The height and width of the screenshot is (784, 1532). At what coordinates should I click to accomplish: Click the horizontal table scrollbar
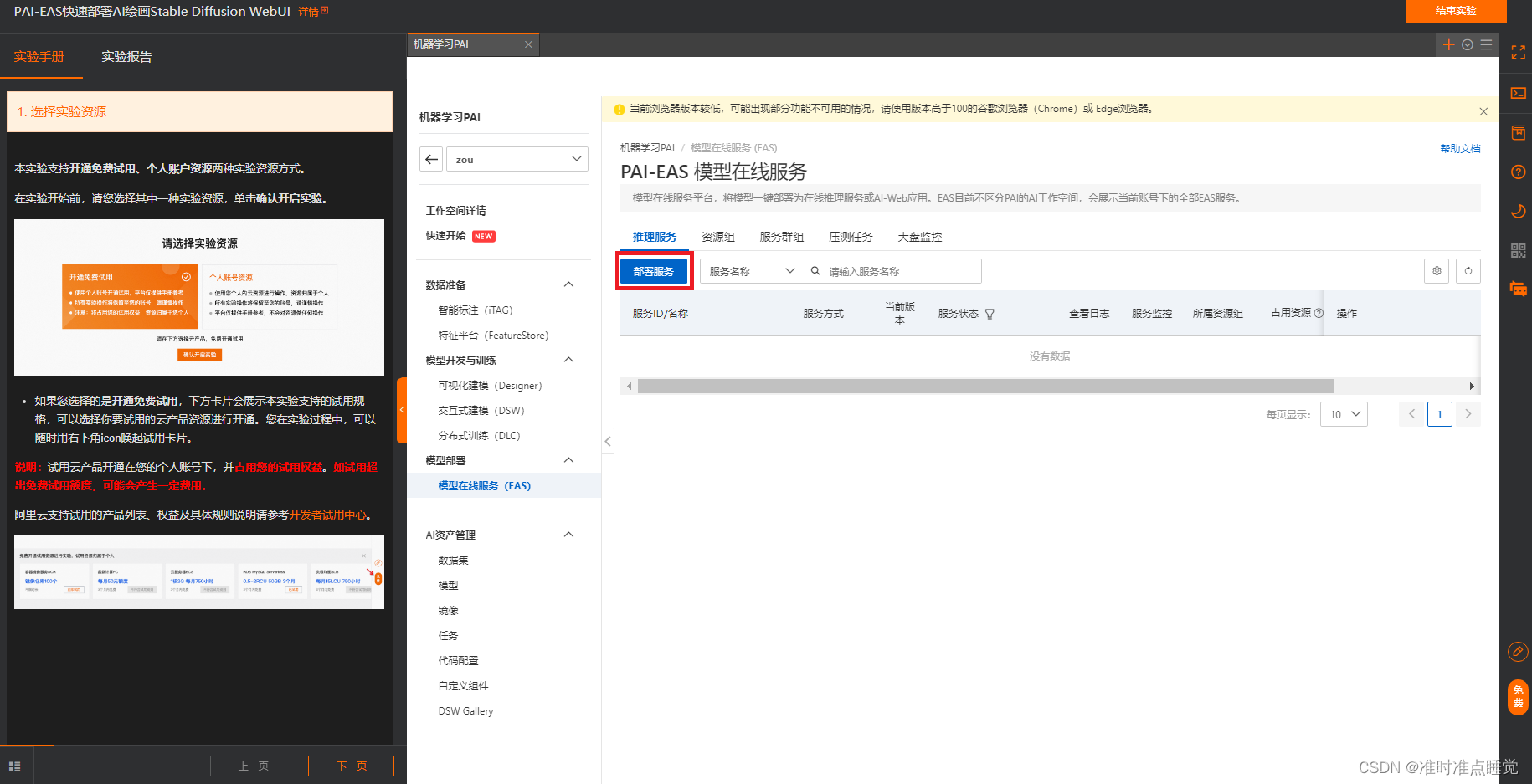pos(985,386)
